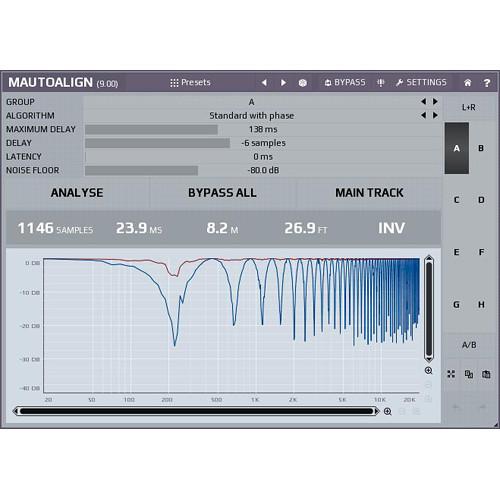The height and width of the screenshot is (500, 500).
Task: Click the '8.2 M' distance readout
Action: click(x=222, y=228)
